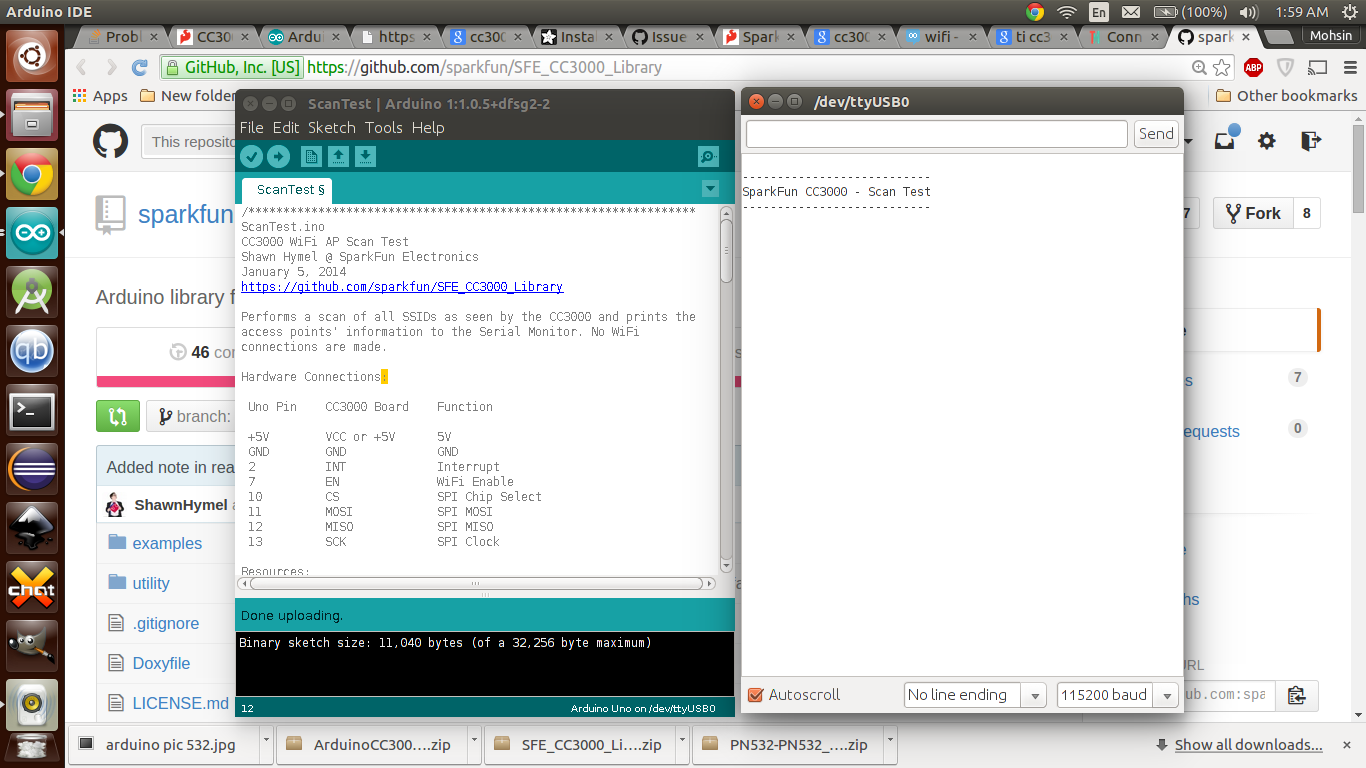Click the serial monitor text input field
Image resolution: width=1366 pixels, height=768 pixels.
[937, 134]
